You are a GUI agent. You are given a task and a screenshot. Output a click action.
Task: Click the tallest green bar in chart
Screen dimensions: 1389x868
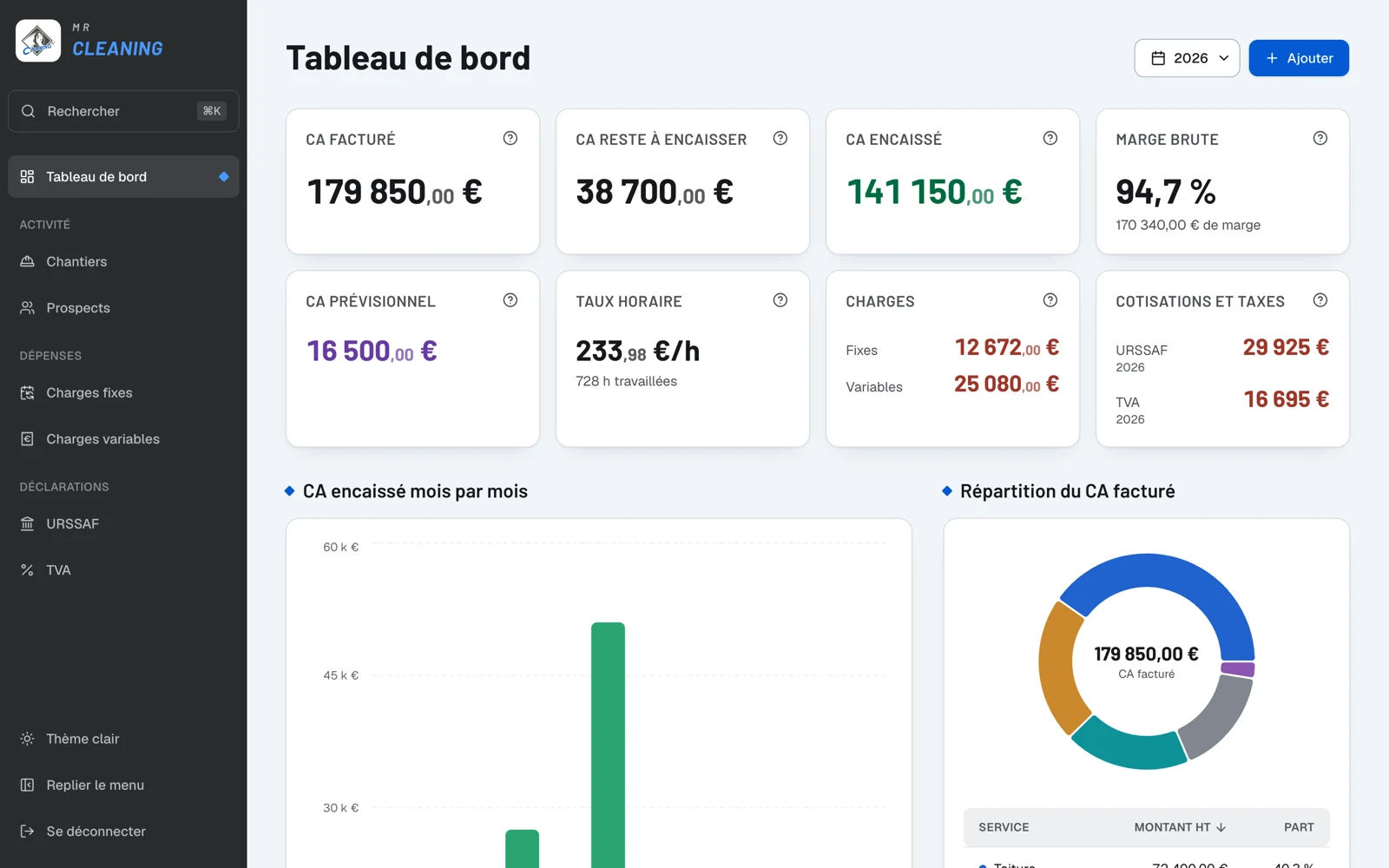point(608,745)
